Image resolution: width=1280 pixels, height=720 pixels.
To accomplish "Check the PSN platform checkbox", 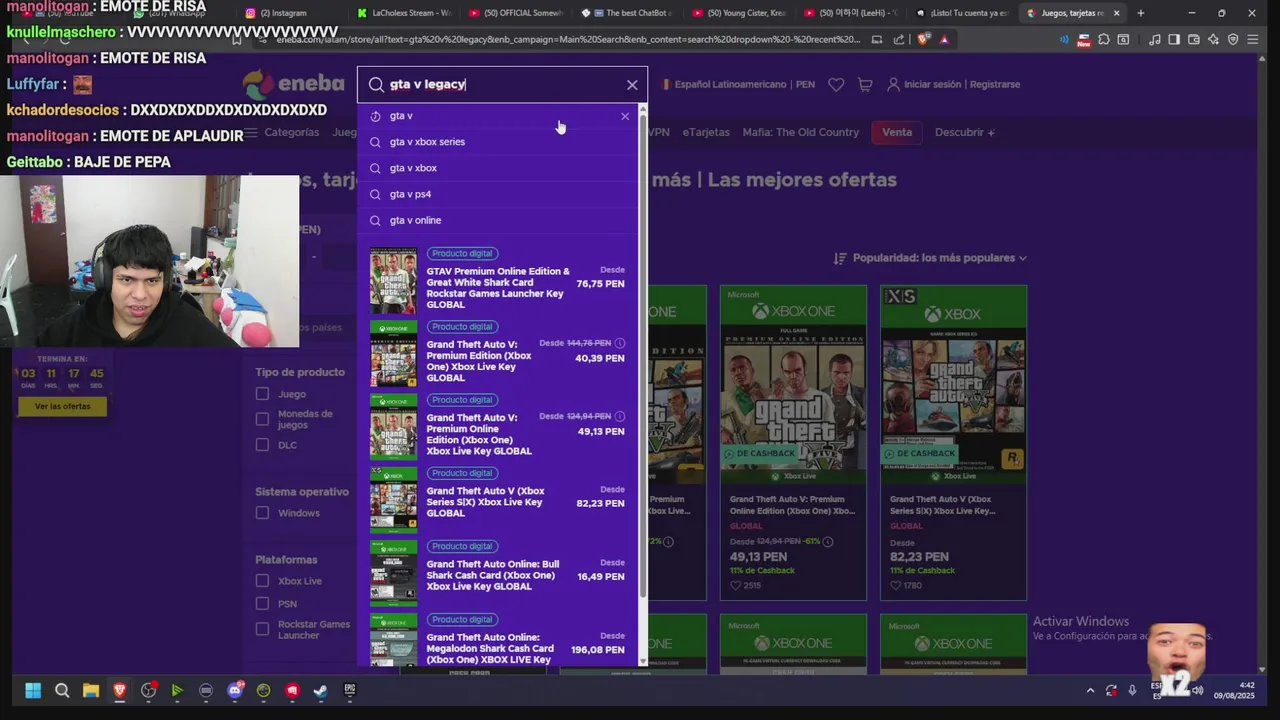I will coord(262,604).
